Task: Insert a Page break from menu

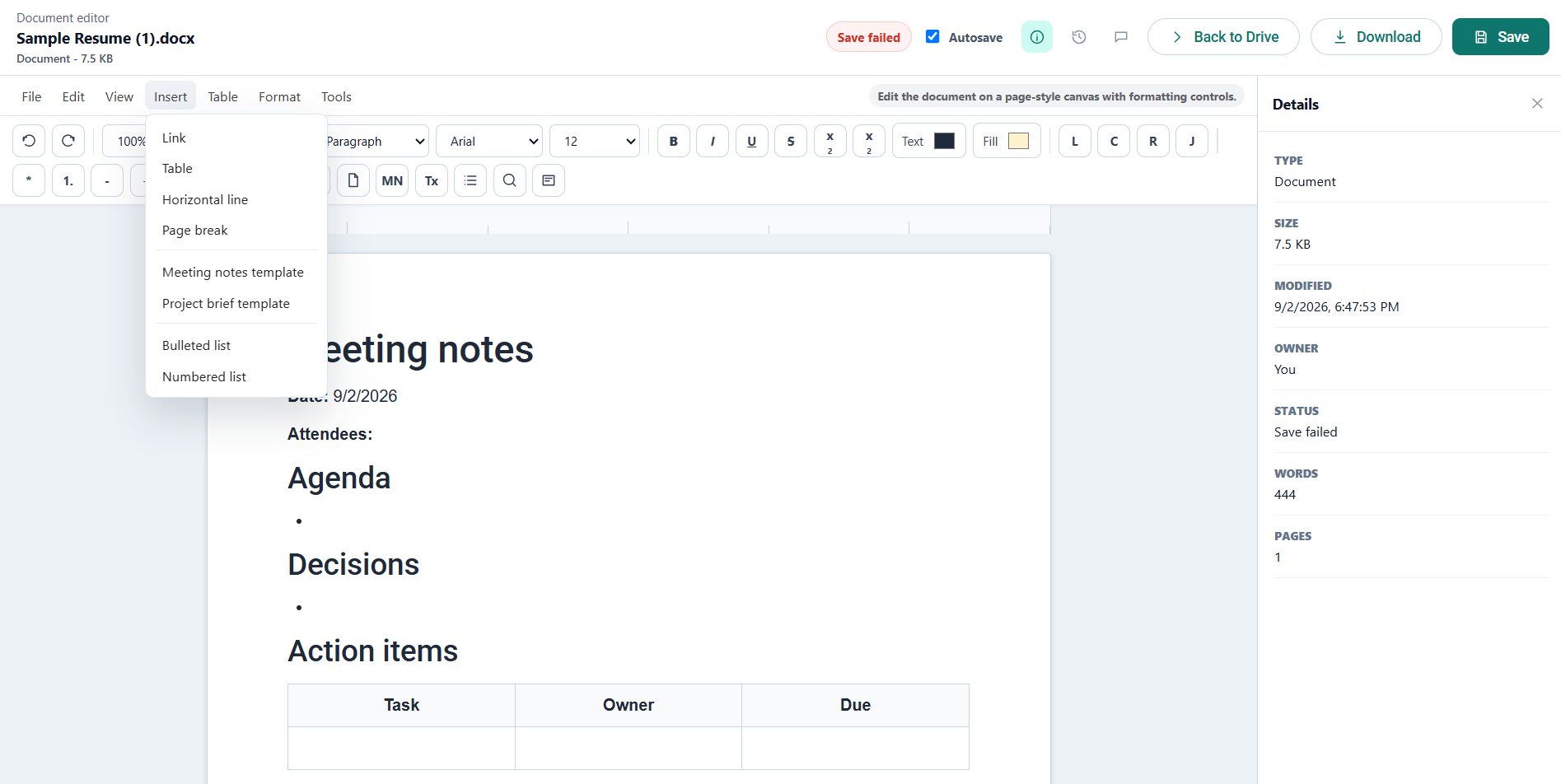Action: click(x=236, y=230)
